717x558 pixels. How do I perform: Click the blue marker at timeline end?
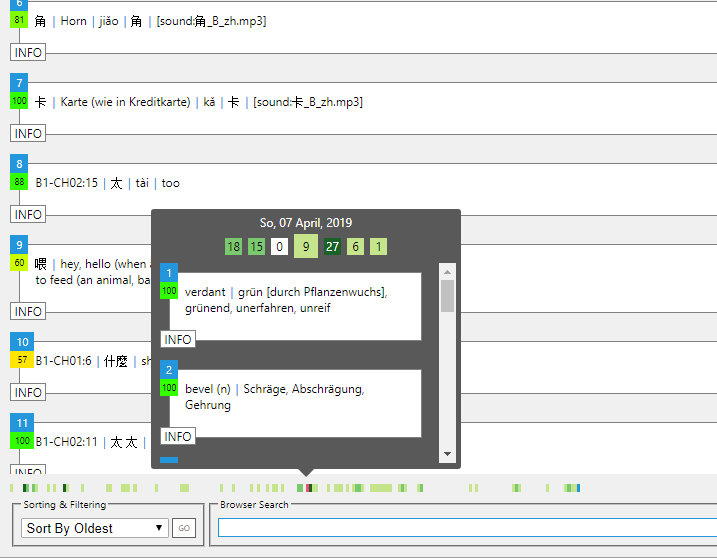(578, 488)
